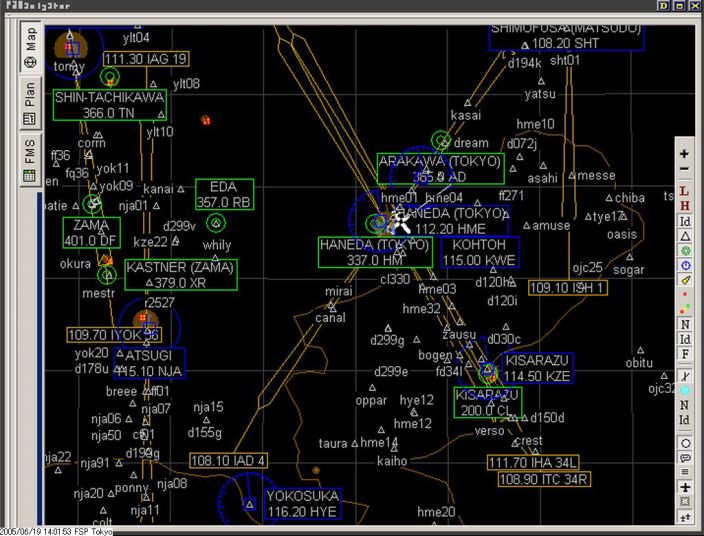Click the square frame toolbar icon
Screen dimensions: 704x536
click(x=685, y=501)
